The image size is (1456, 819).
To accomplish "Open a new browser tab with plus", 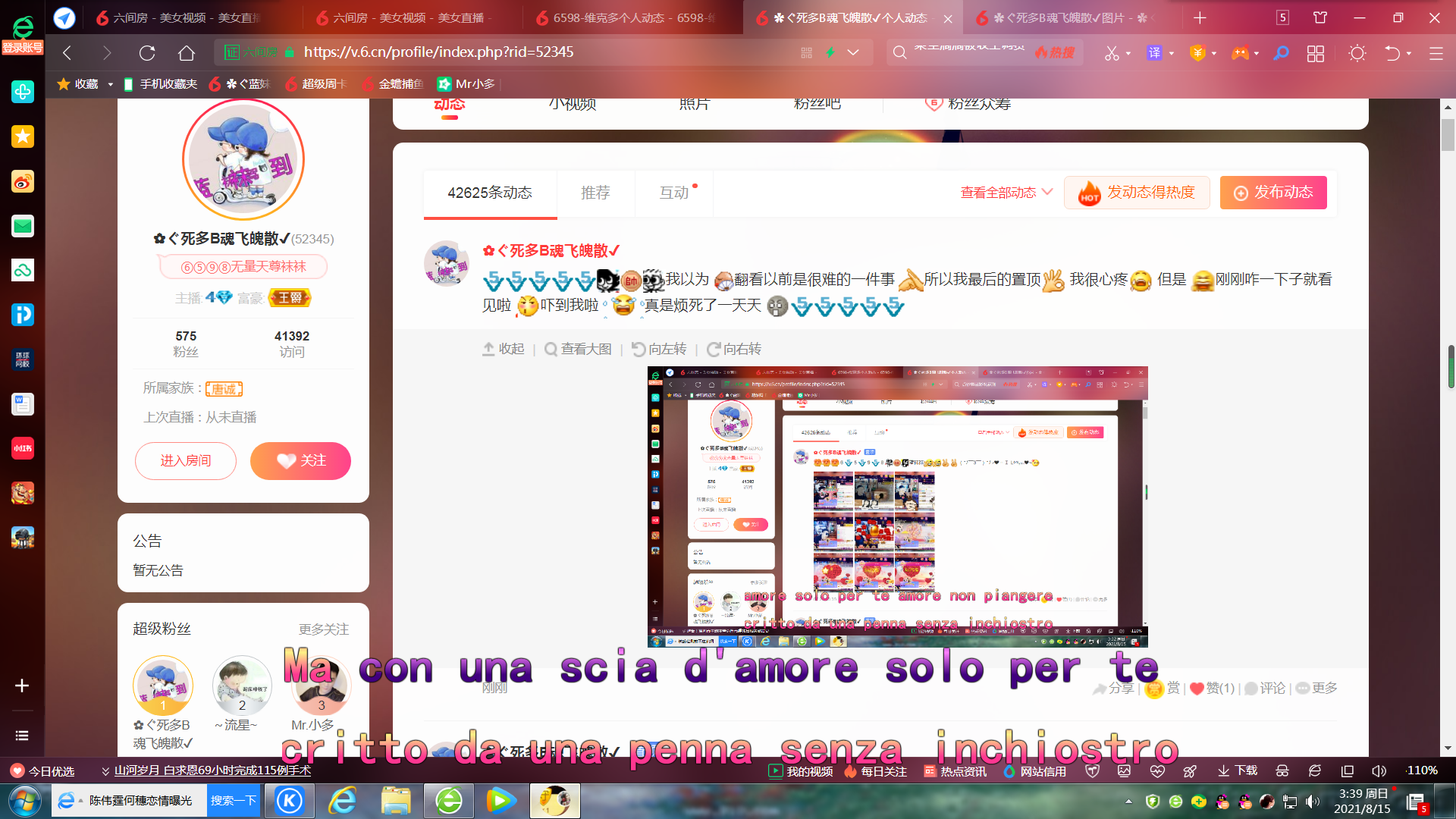I will pos(1200,17).
